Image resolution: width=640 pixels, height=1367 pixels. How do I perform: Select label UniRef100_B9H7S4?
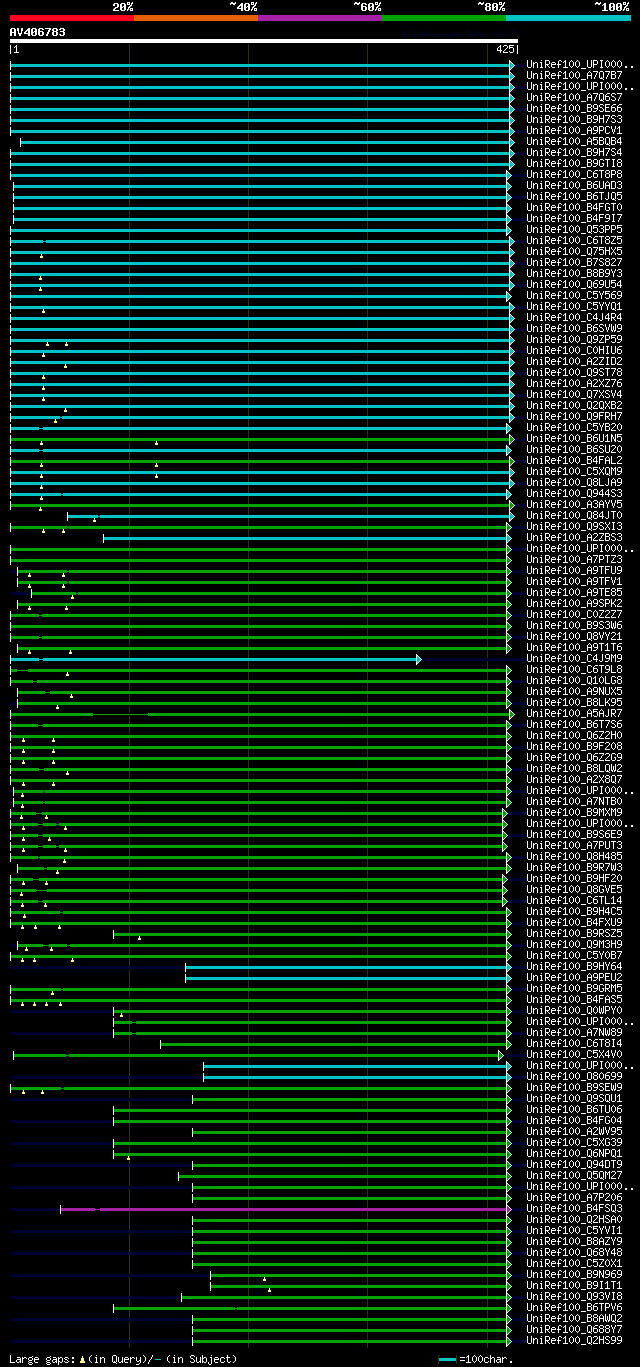tap(574, 153)
